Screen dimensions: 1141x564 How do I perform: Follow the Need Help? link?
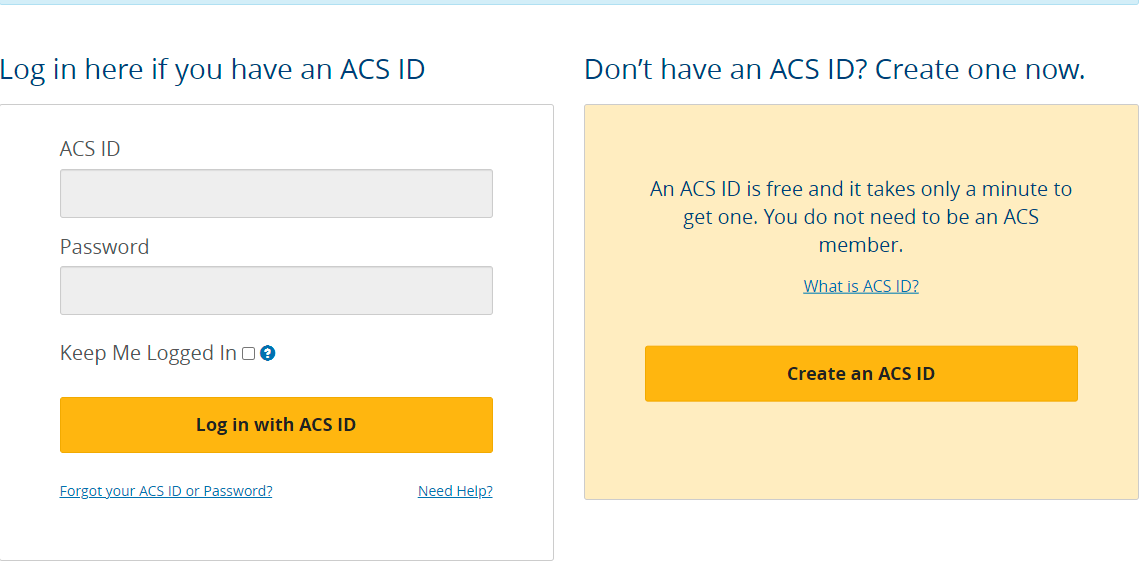pyautogui.click(x=455, y=491)
